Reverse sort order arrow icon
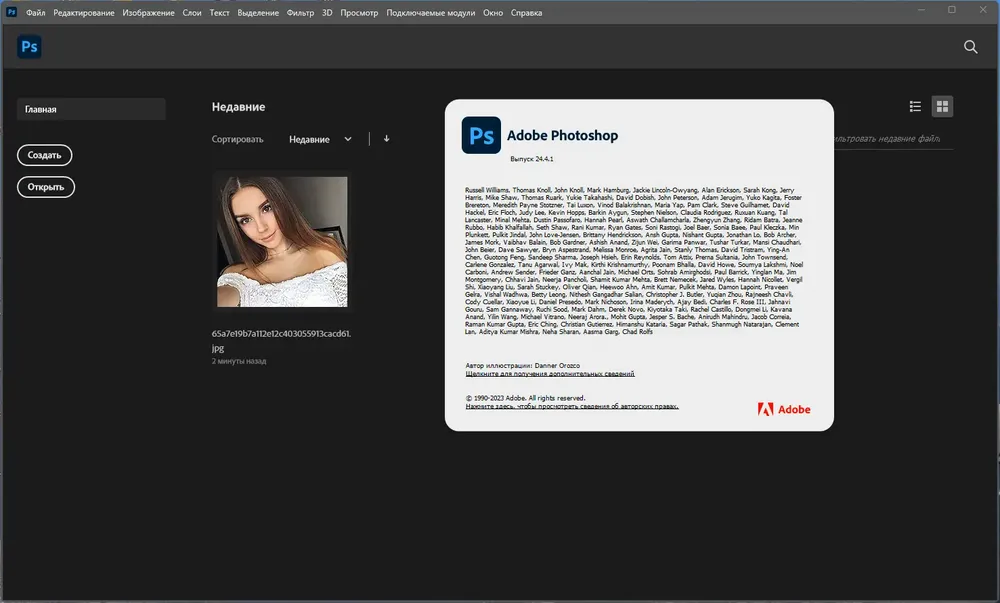 coord(386,138)
